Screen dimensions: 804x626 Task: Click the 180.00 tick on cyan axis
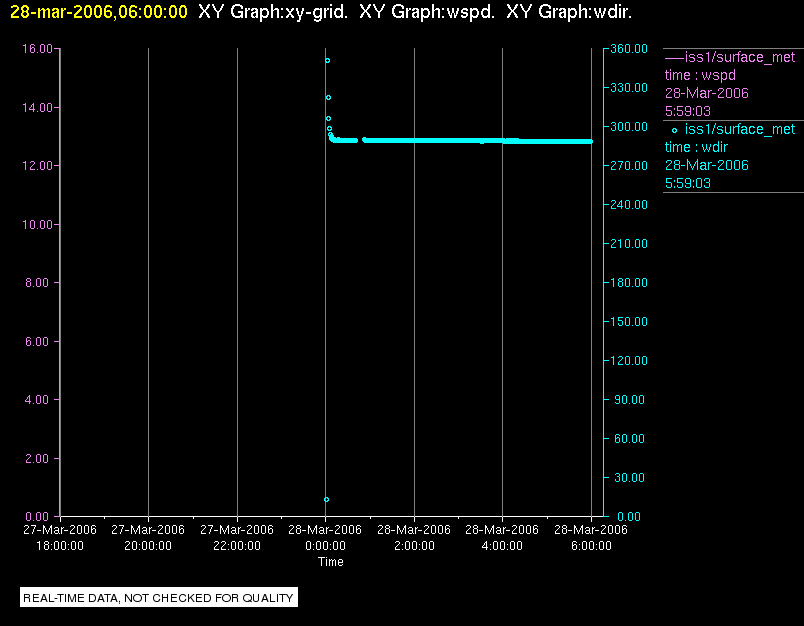(629, 282)
